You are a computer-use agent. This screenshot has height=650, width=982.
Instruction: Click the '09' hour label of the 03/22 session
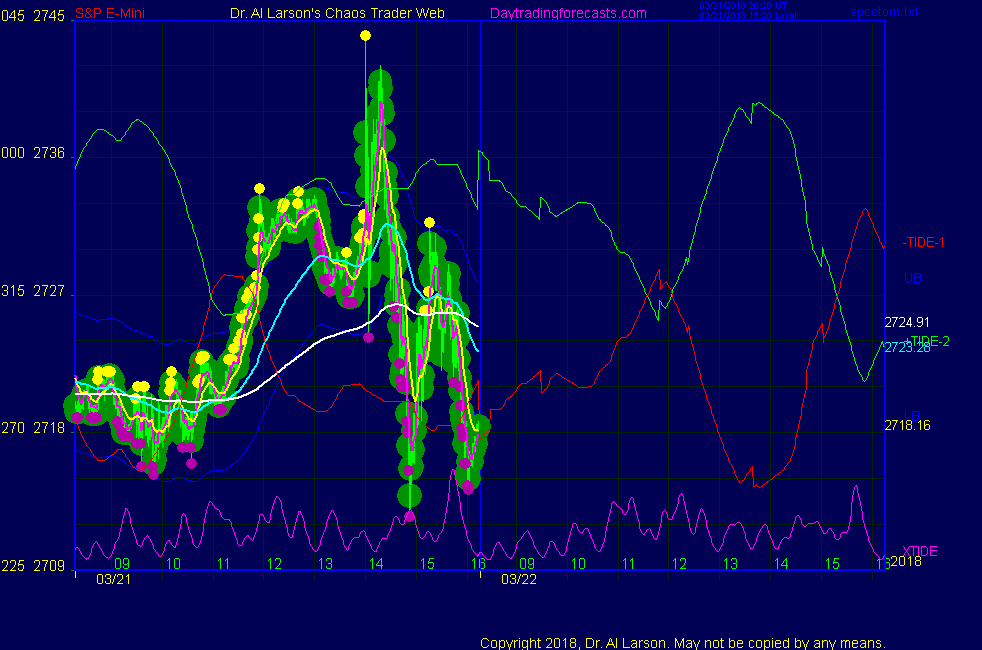[527, 564]
